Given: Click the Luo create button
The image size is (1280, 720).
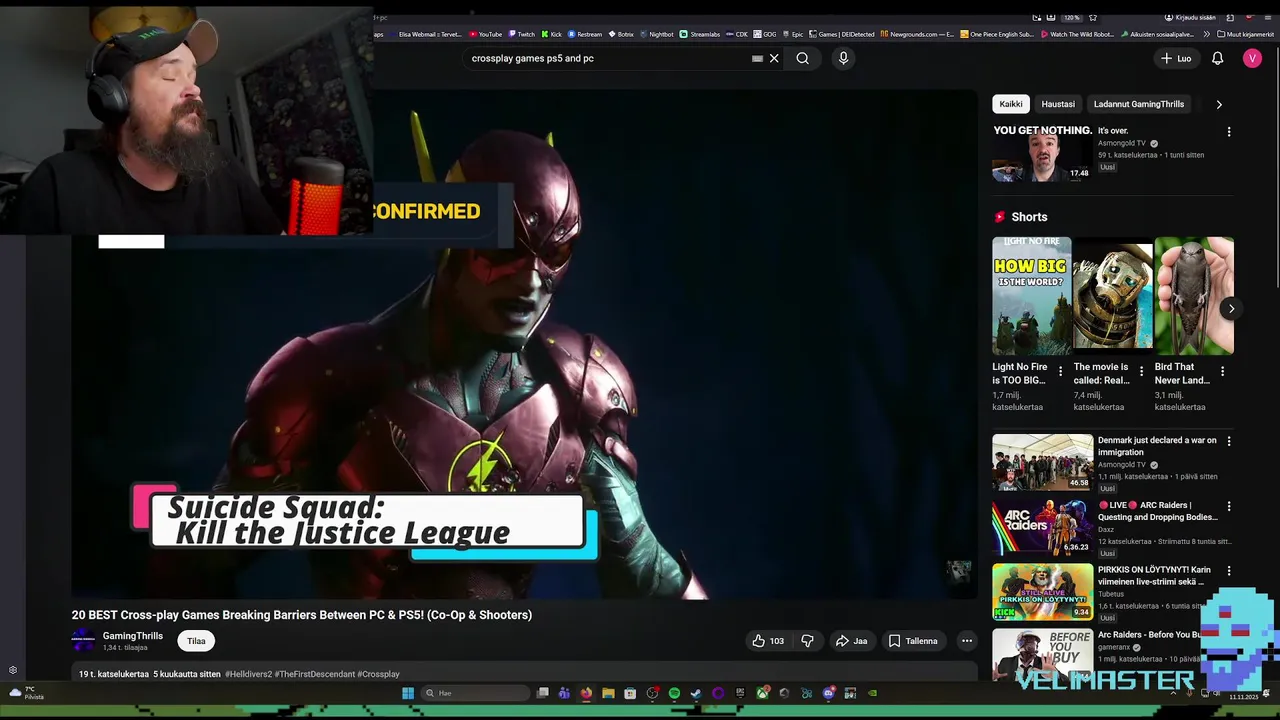Looking at the screenshot, I should tap(1176, 58).
